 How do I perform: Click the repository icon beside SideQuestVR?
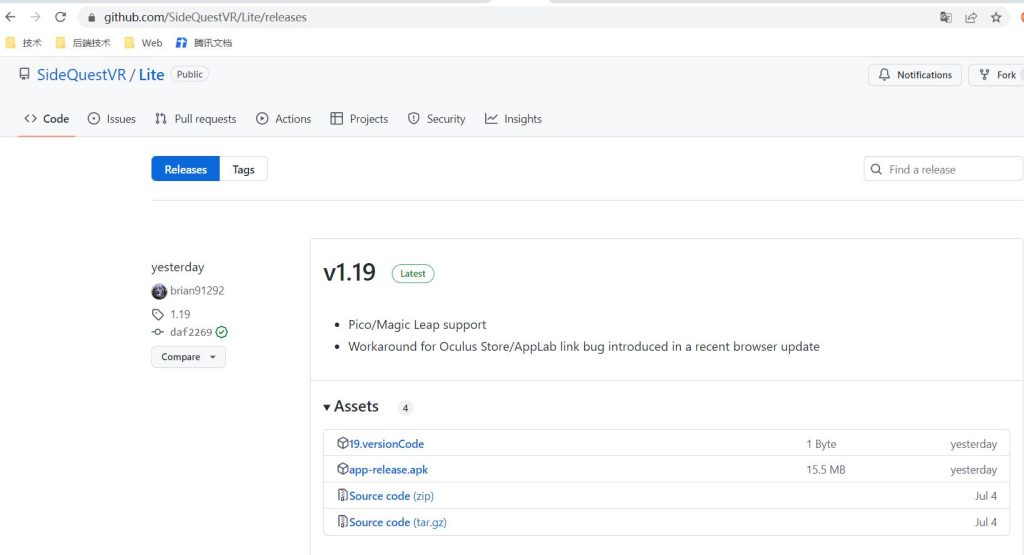coord(24,74)
